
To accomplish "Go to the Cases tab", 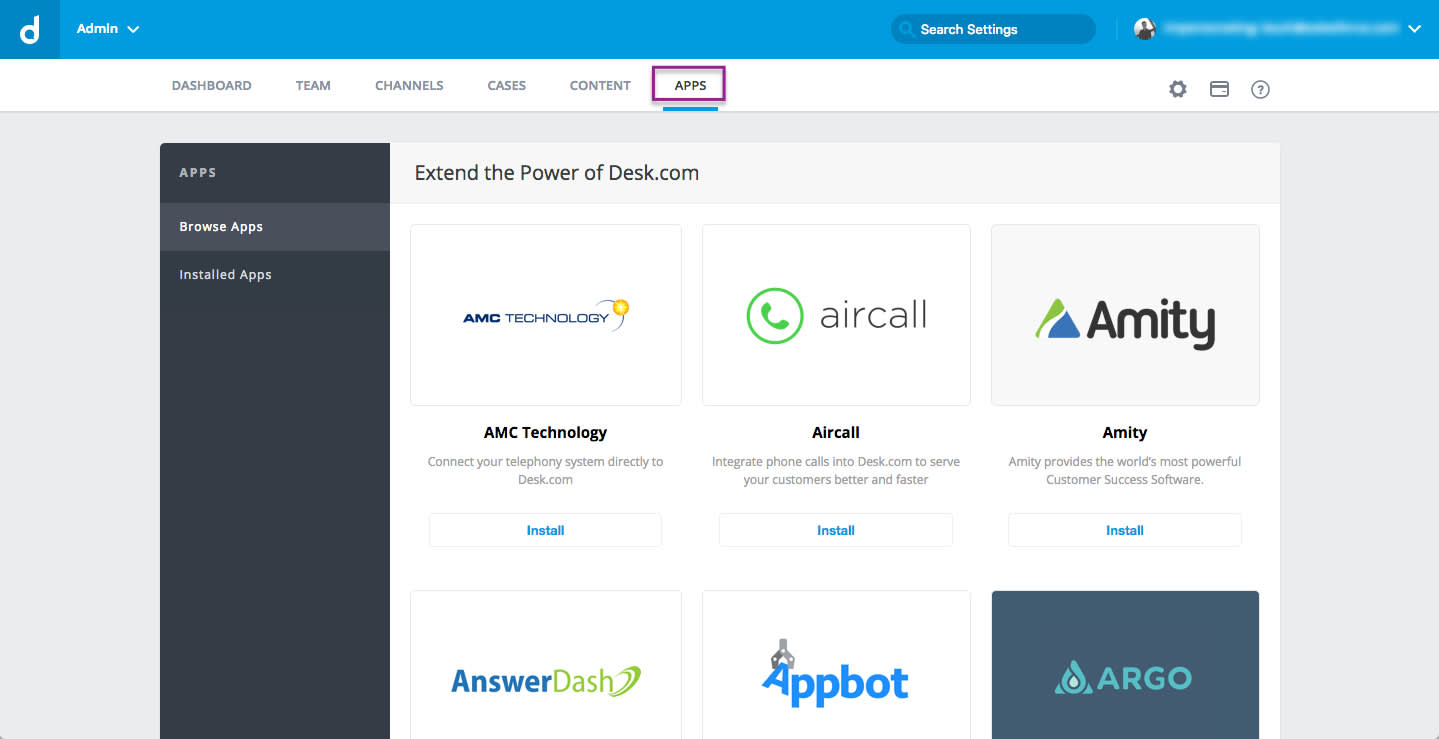I will pyautogui.click(x=507, y=85).
